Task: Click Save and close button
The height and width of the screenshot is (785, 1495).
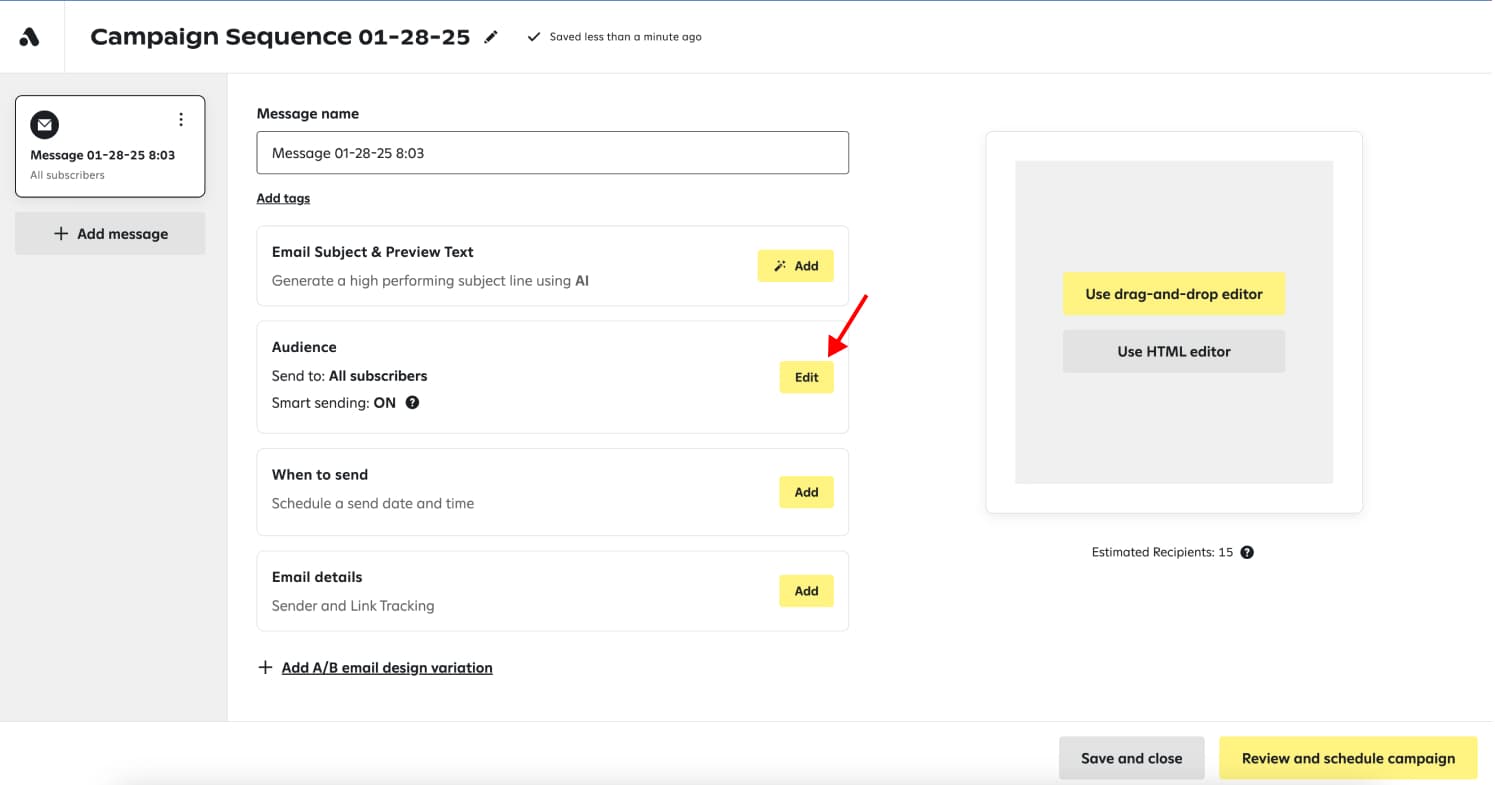Action: (x=1131, y=758)
